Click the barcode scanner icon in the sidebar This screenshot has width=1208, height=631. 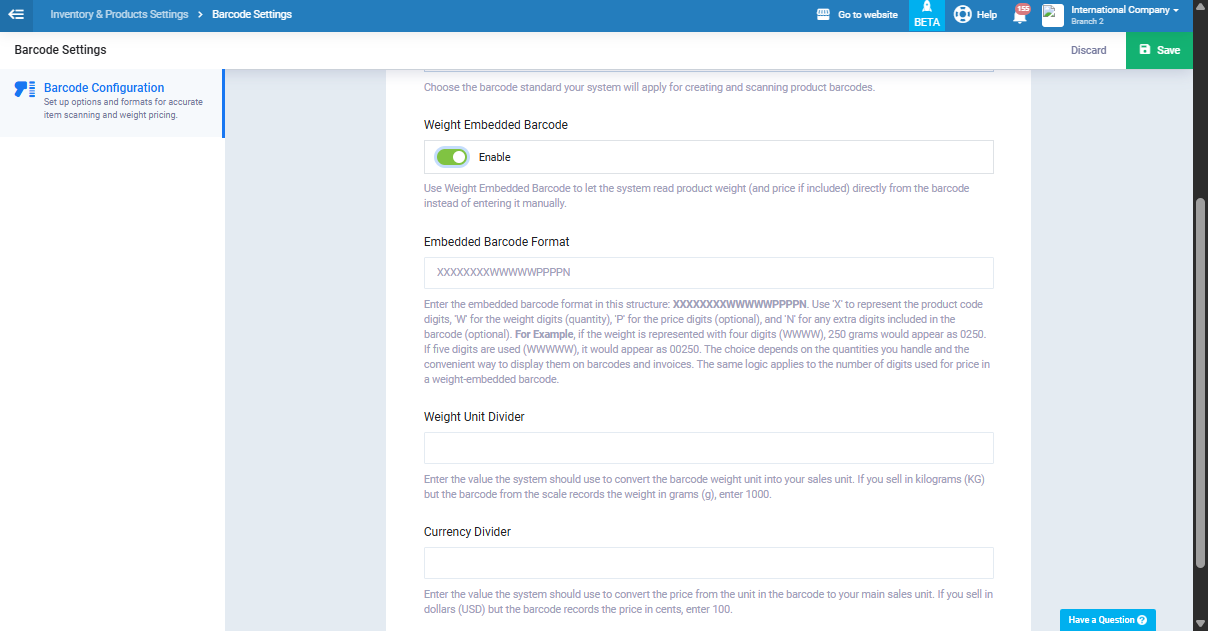coord(25,89)
